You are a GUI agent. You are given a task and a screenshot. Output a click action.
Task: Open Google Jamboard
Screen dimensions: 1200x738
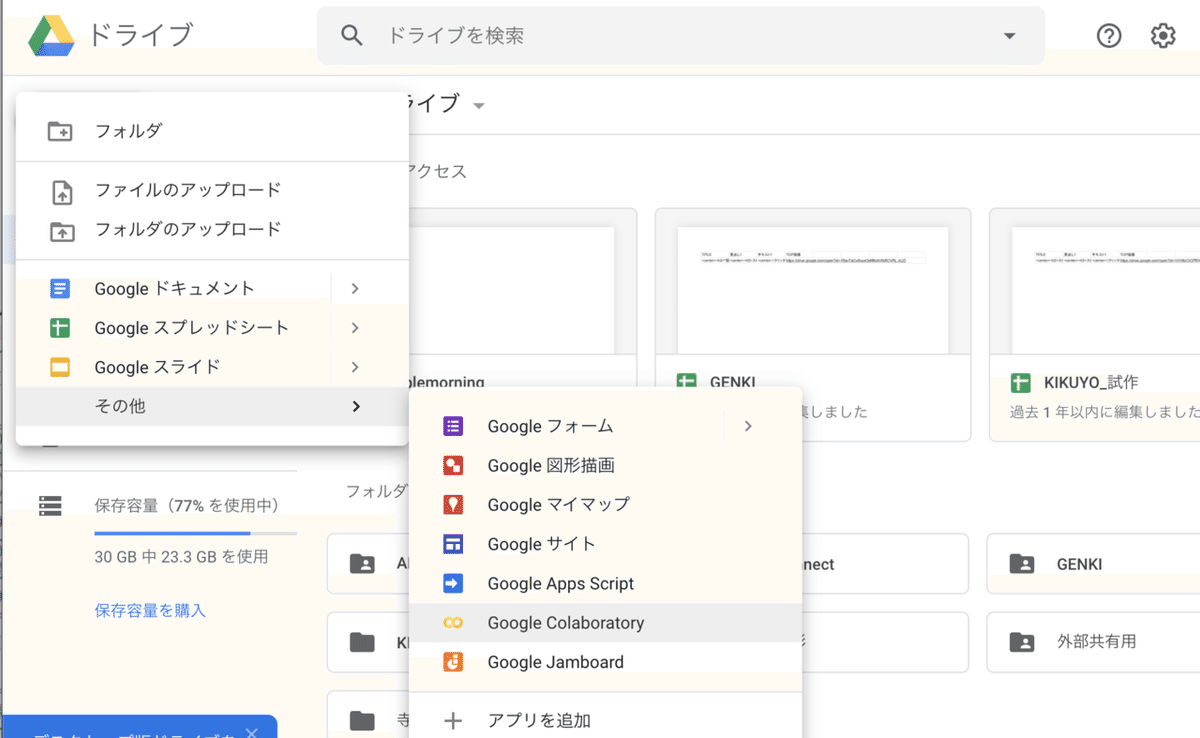(x=554, y=661)
